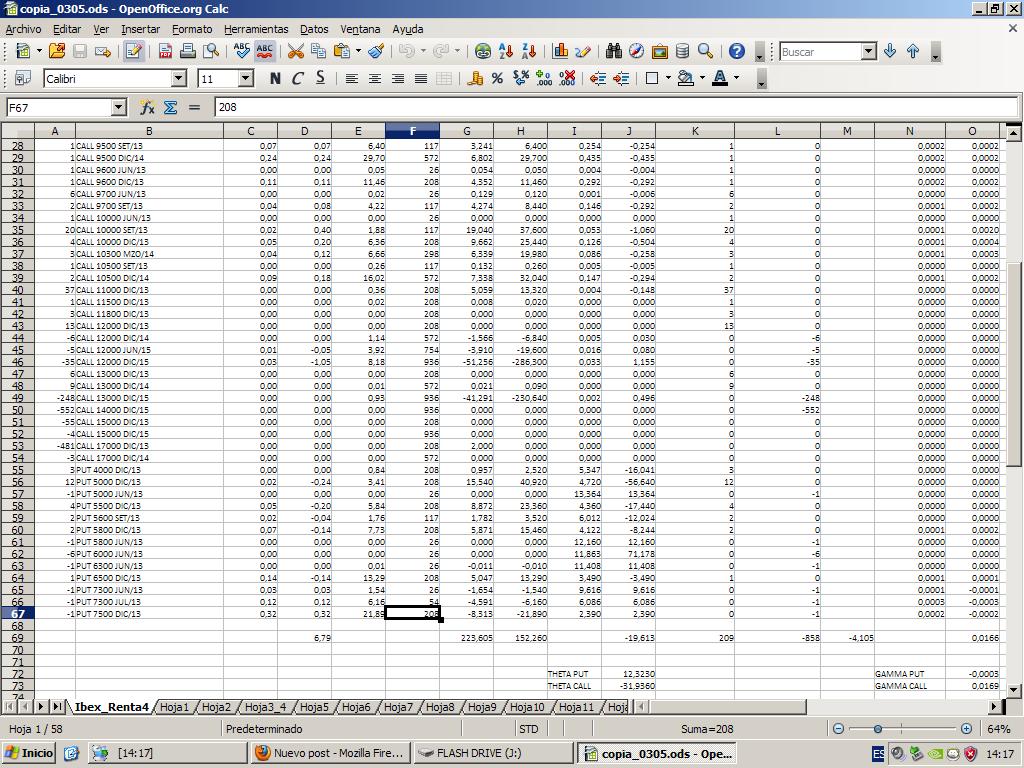Viewport: 1024px width, 768px height.
Task: Click the Cut scissors icon
Action: [295, 51]
